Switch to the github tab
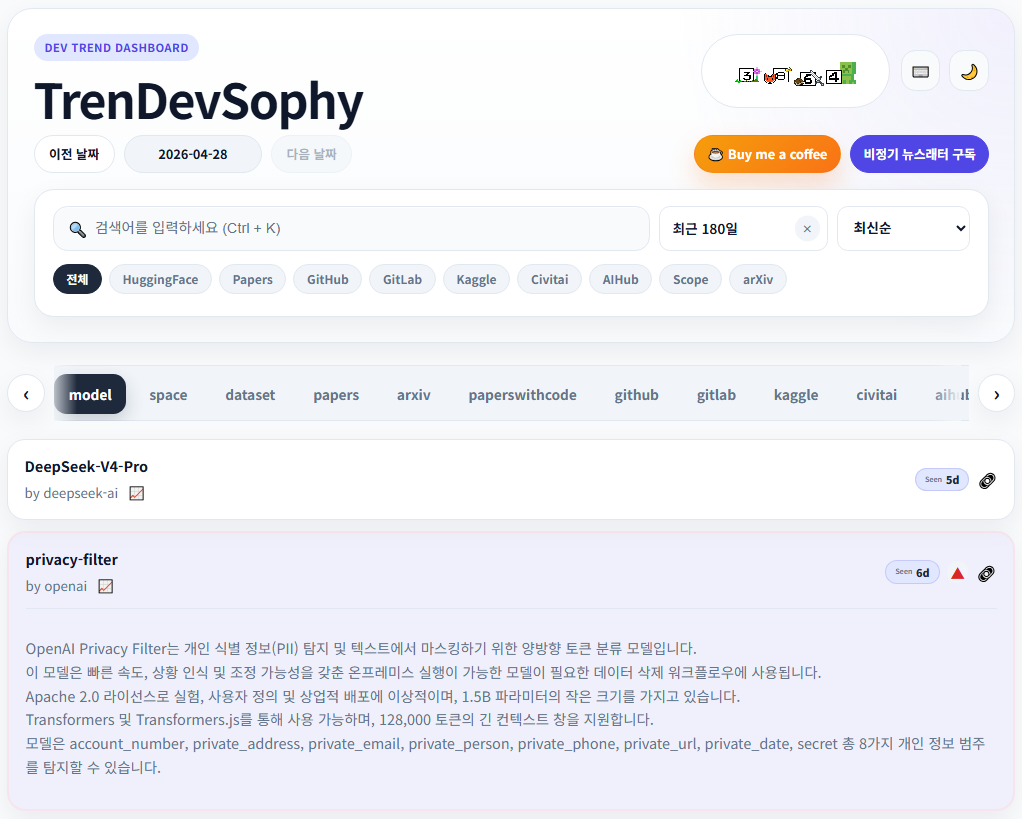This screenshot has height=820, width=1022. point(637,394)
